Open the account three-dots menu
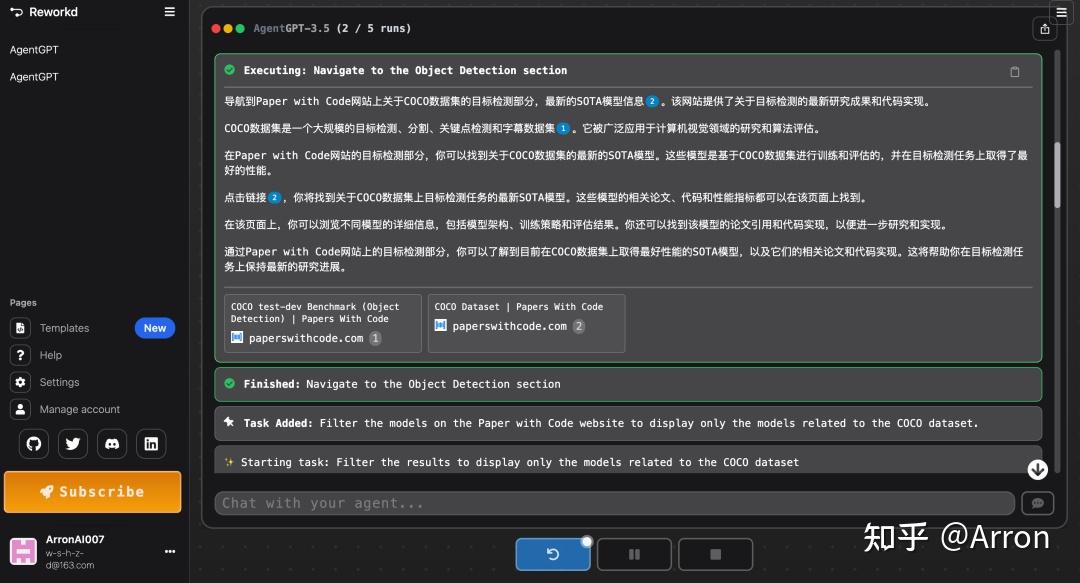The image size is (1080, 583). [x=169, y=551]
